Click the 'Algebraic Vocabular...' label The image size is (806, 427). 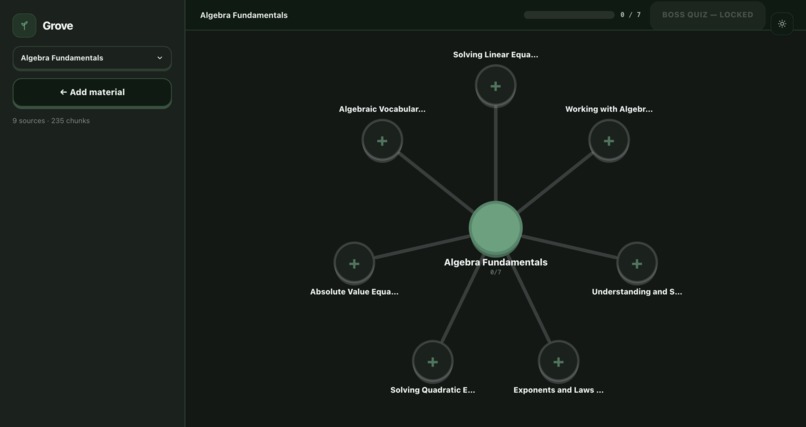click(x=382, y=109)
